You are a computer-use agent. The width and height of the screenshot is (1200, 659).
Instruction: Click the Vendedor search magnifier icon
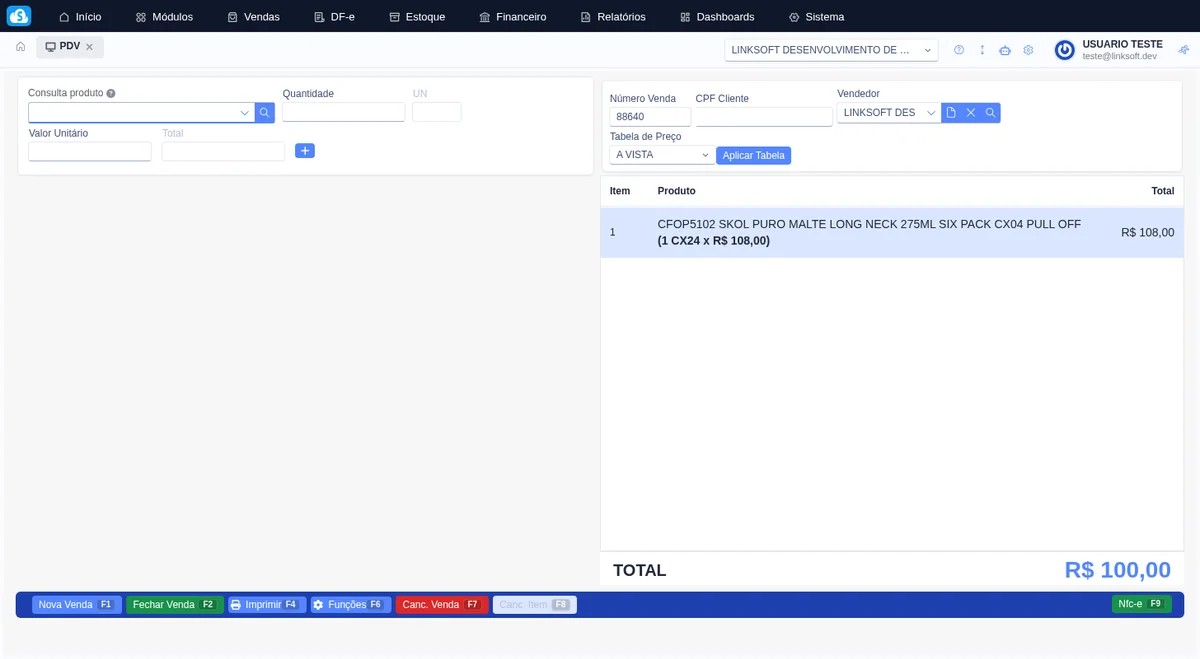990,113
